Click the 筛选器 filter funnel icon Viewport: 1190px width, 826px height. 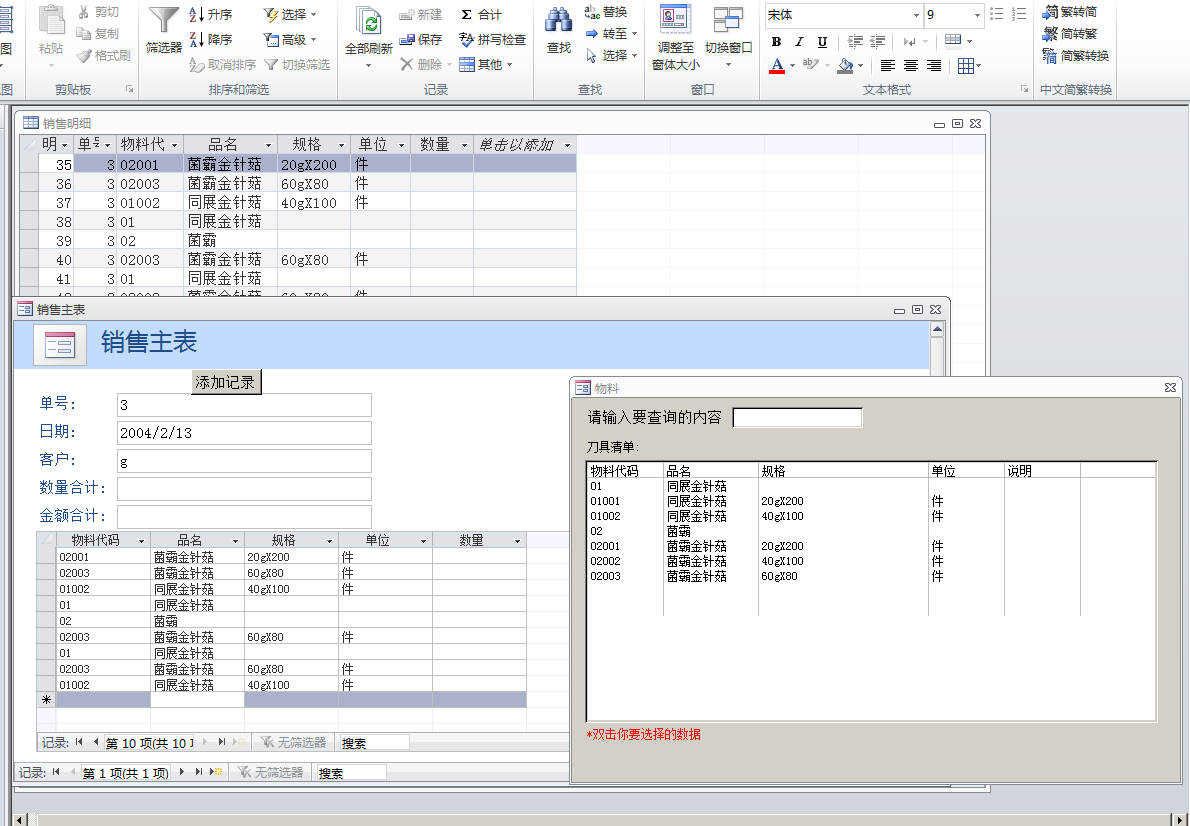pyautogui.click(x=164, y=20)
